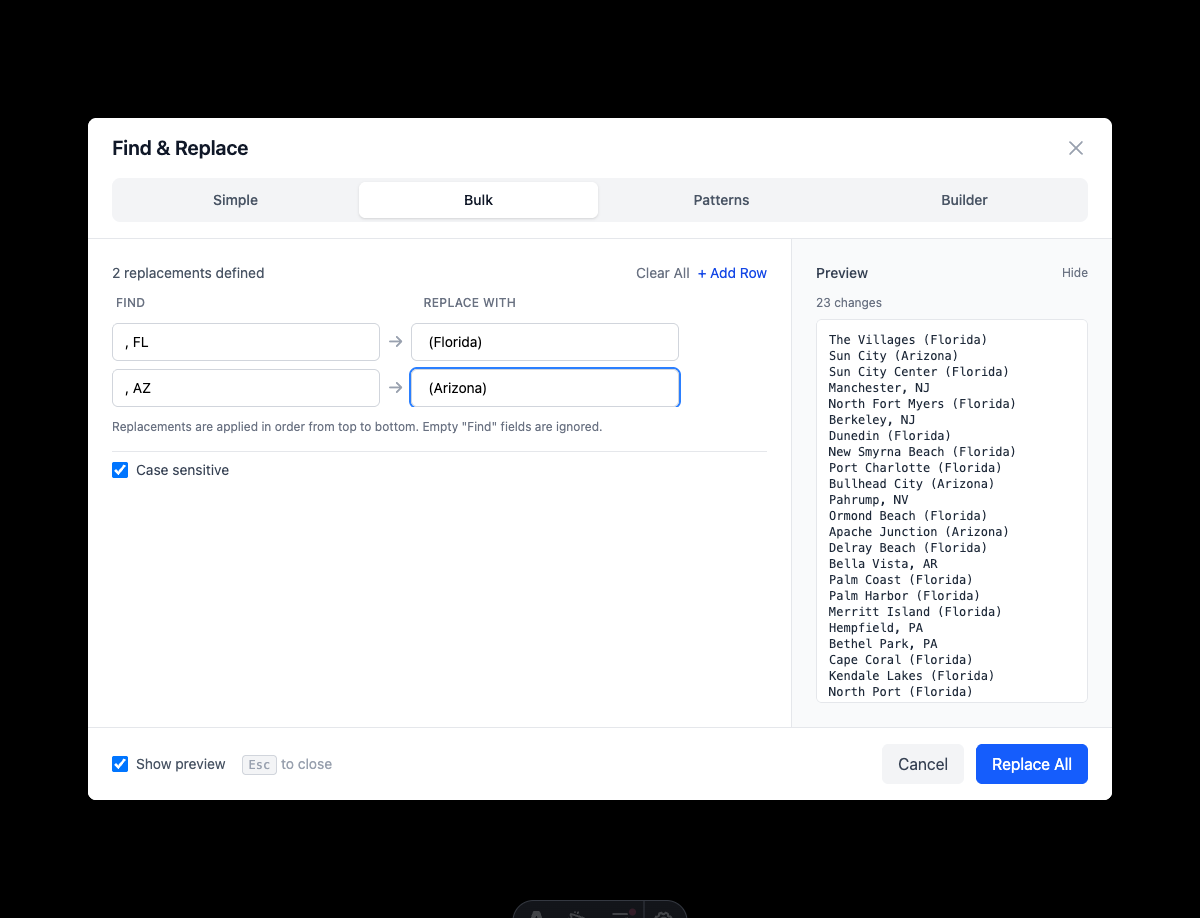Click the notification icon with red dot badge
Screen dimensions: 1200x918
click(621, 913)
